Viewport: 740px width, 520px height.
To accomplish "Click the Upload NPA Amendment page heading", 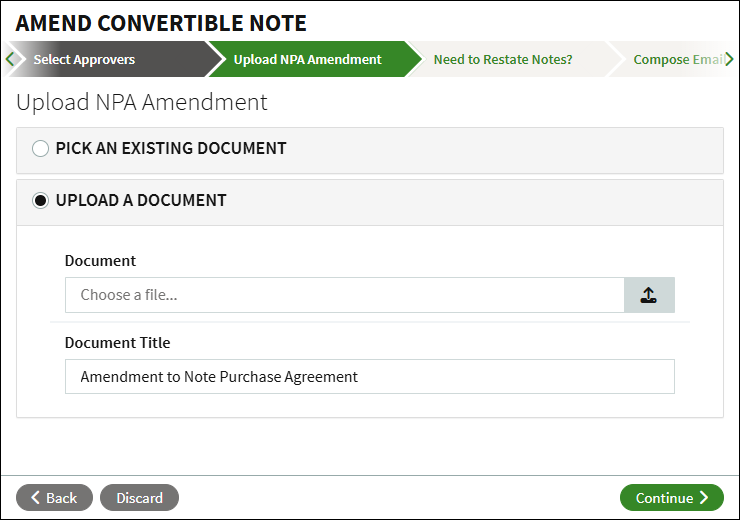I will click(141, 102).
